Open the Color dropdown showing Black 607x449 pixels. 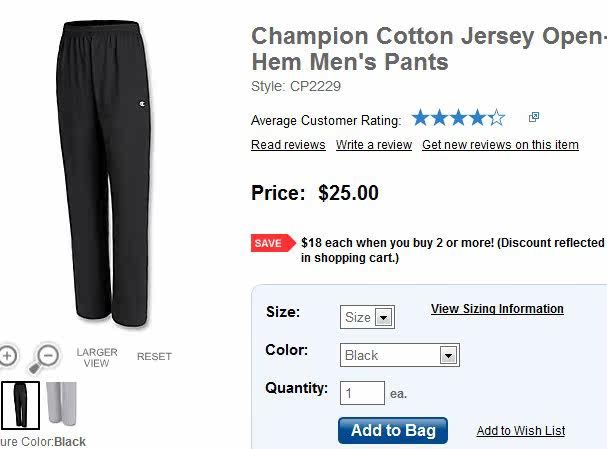click(x=399, y=355)
